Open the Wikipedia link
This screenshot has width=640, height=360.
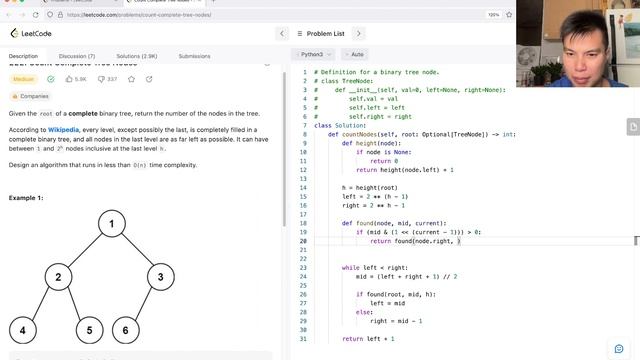(x=63, y=130)
